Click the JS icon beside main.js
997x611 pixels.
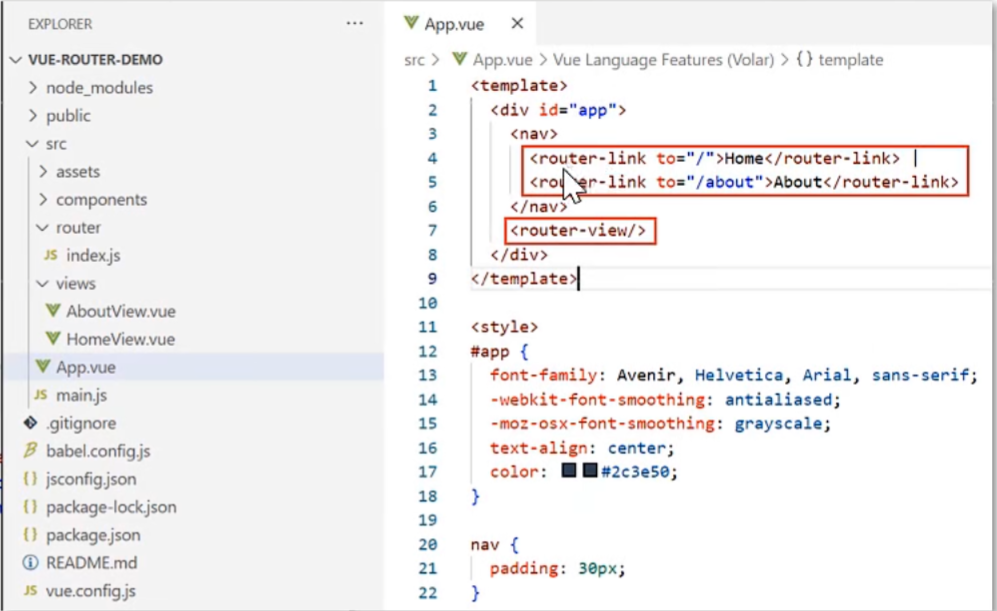pyautogui.click(x=41, y=395)
